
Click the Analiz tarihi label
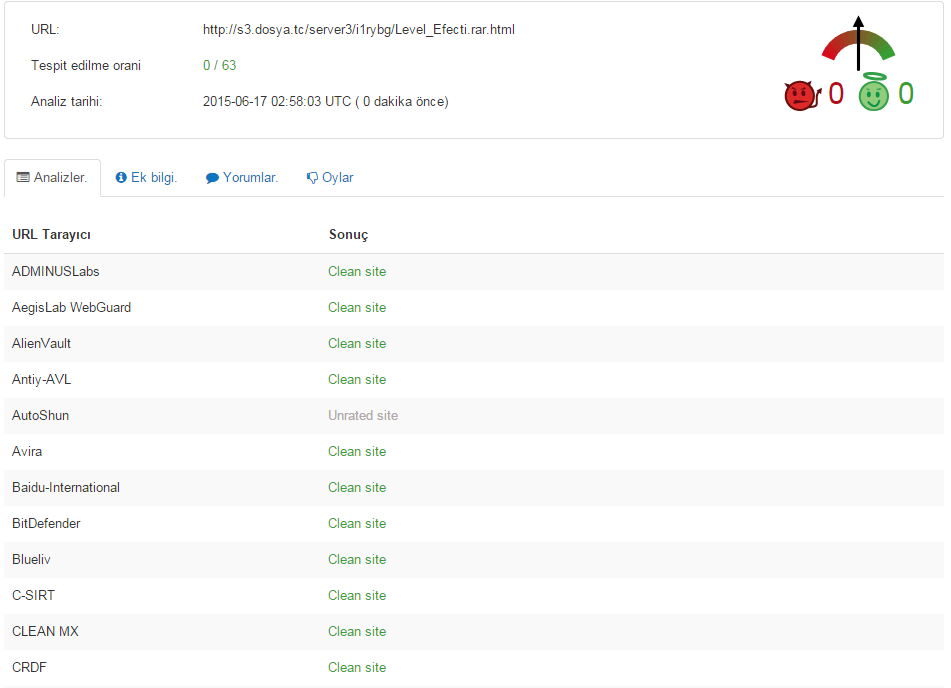67,101
